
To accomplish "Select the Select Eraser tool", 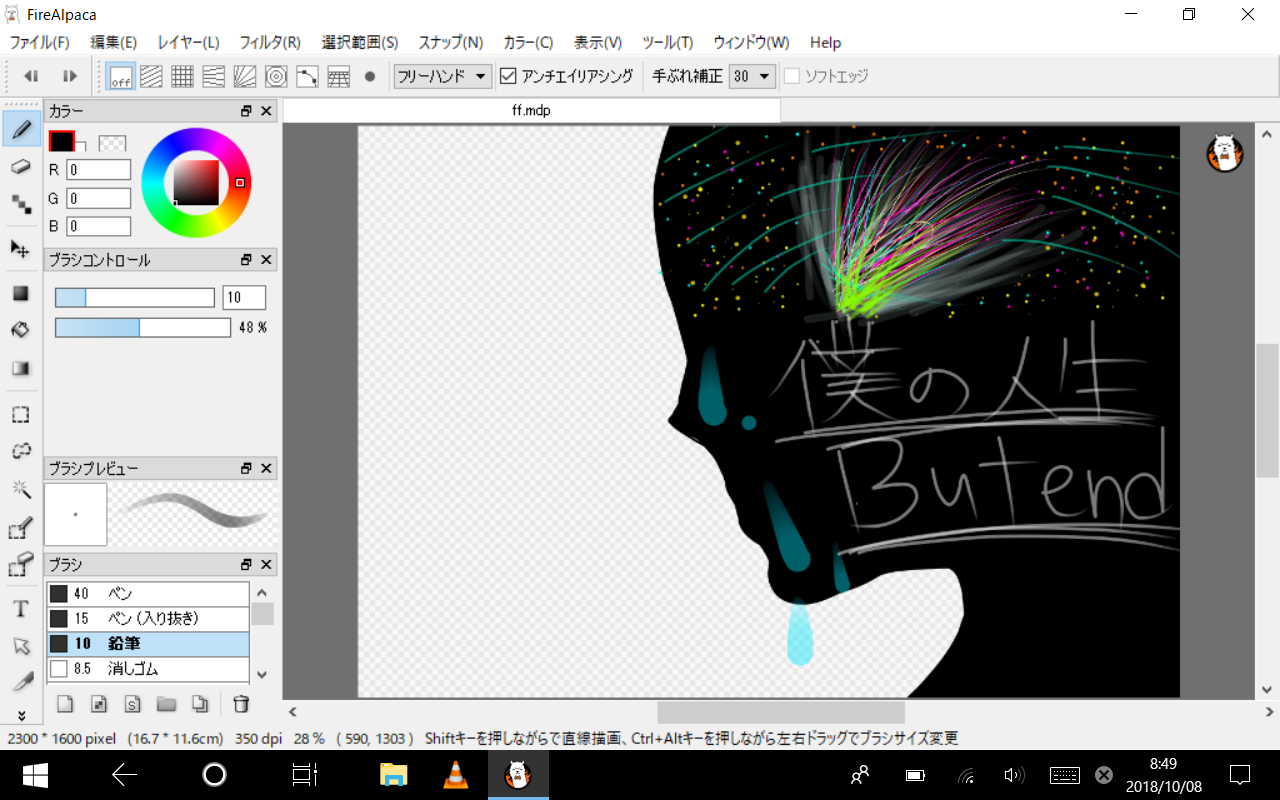I will point(21,566).
